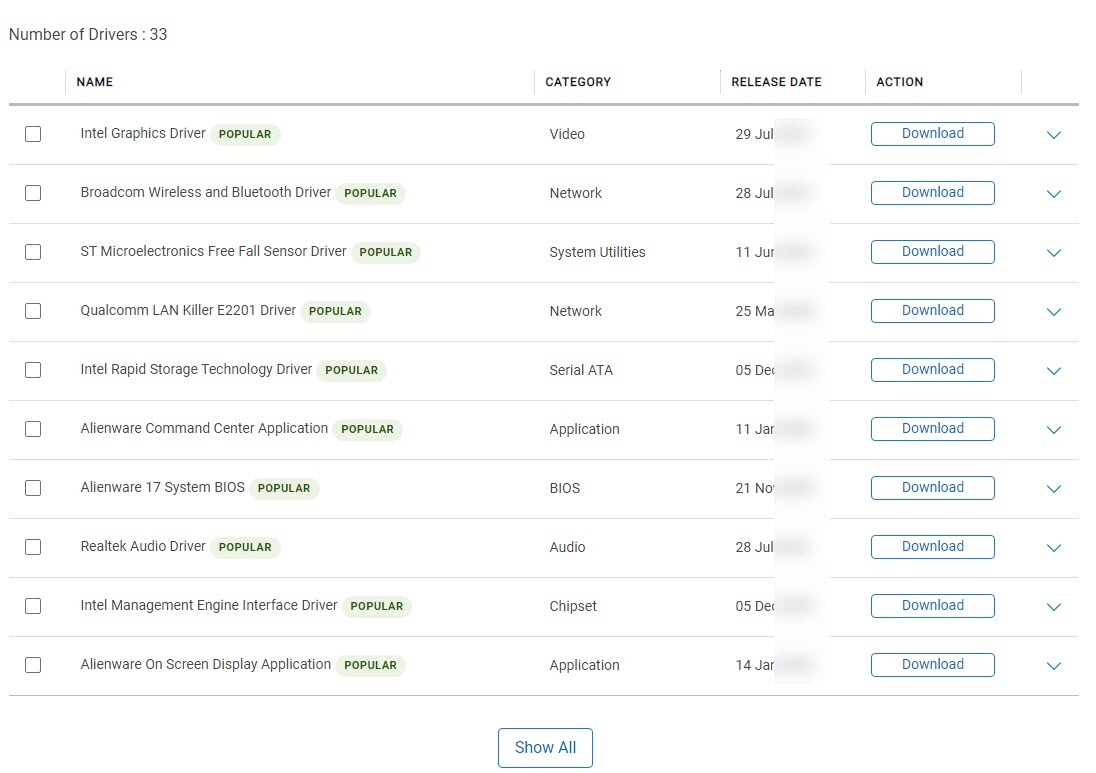Click Alienware On Screen Display Application name

[206, 665]
